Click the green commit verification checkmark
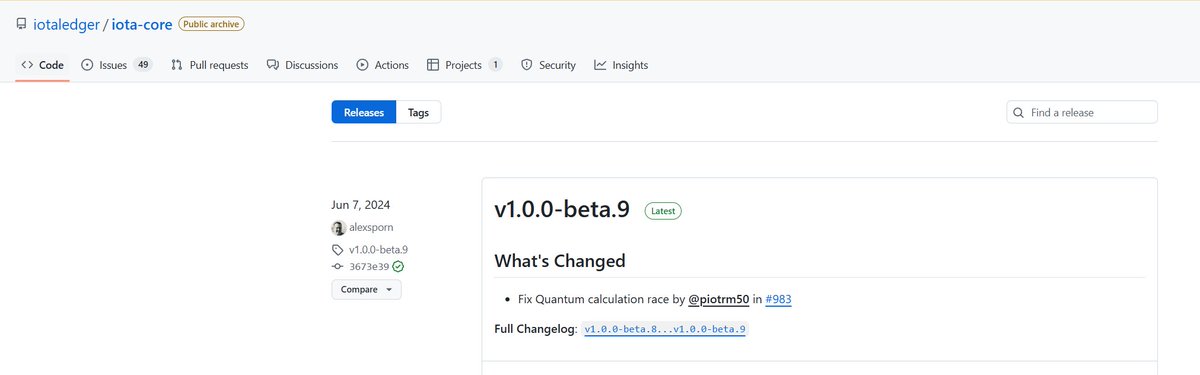1200x375 pixels. point(398,267)
